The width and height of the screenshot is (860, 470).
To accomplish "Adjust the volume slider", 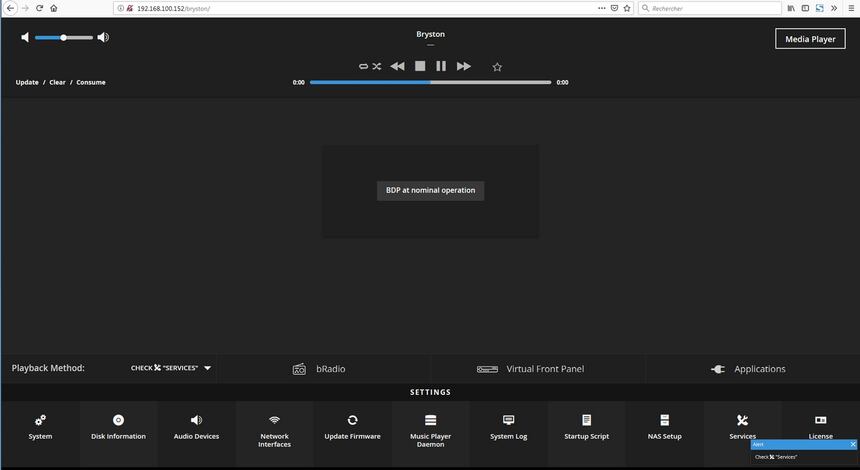I will (x=64, y=37).
